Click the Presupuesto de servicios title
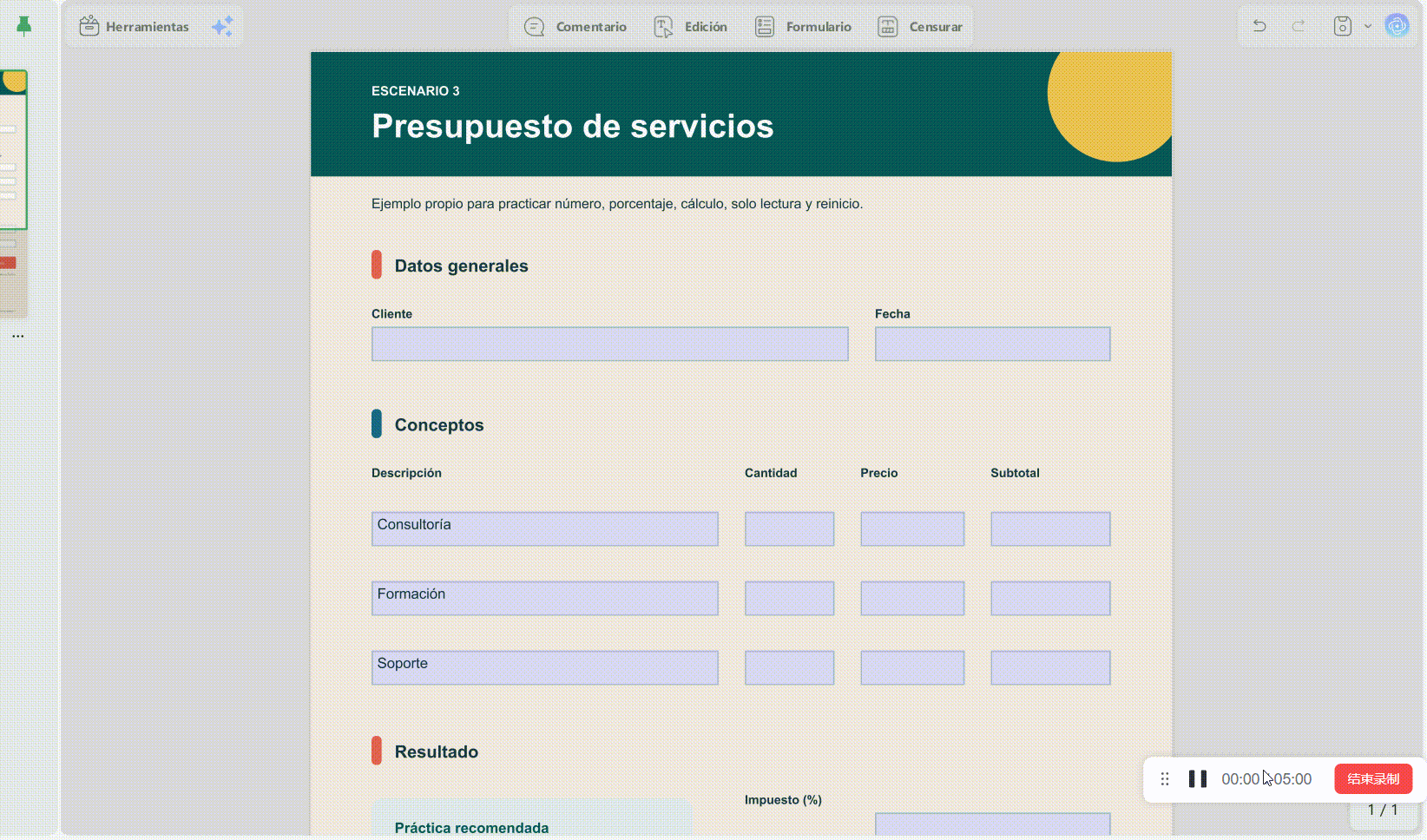This screenshot has height=840, width=1427. click(x=573, y=127)
